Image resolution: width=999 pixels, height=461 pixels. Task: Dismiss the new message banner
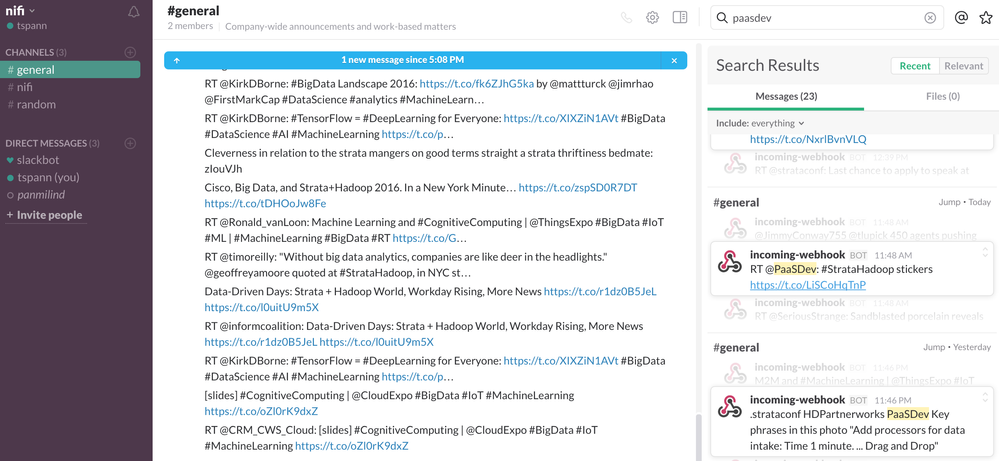[674, 60]
